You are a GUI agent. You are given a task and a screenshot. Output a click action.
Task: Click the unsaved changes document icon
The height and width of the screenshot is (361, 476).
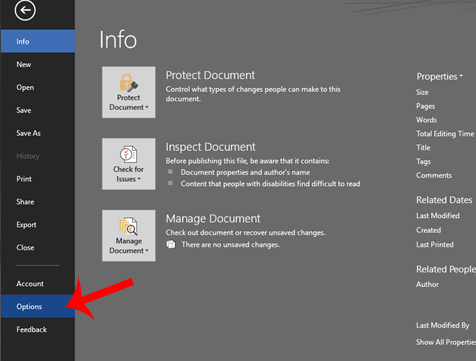point(171,244)
